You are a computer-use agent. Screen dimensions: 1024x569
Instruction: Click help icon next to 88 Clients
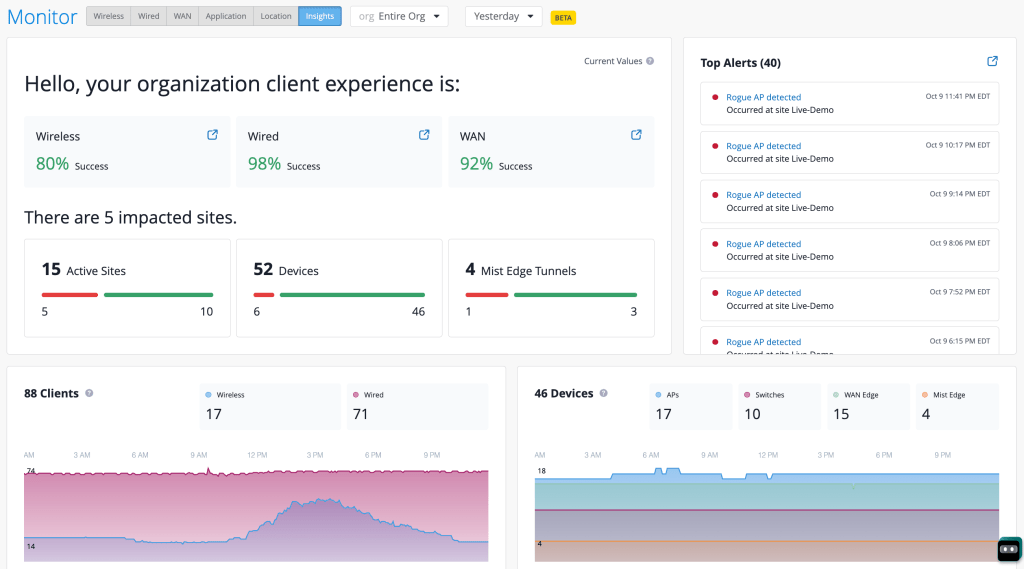click(89, 394)
